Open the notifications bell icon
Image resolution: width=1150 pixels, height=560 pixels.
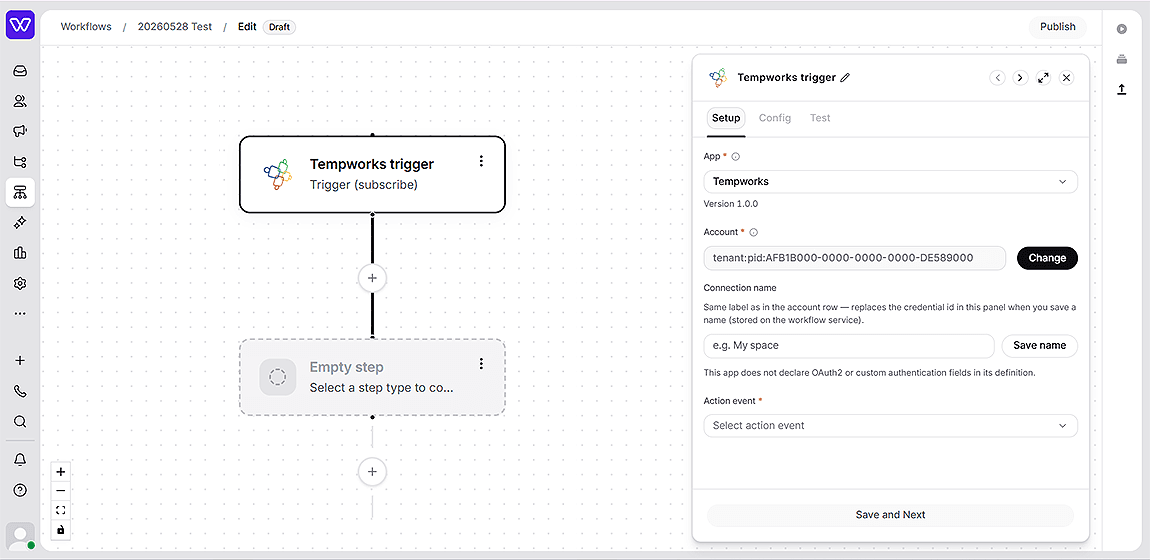coord(20,460)
